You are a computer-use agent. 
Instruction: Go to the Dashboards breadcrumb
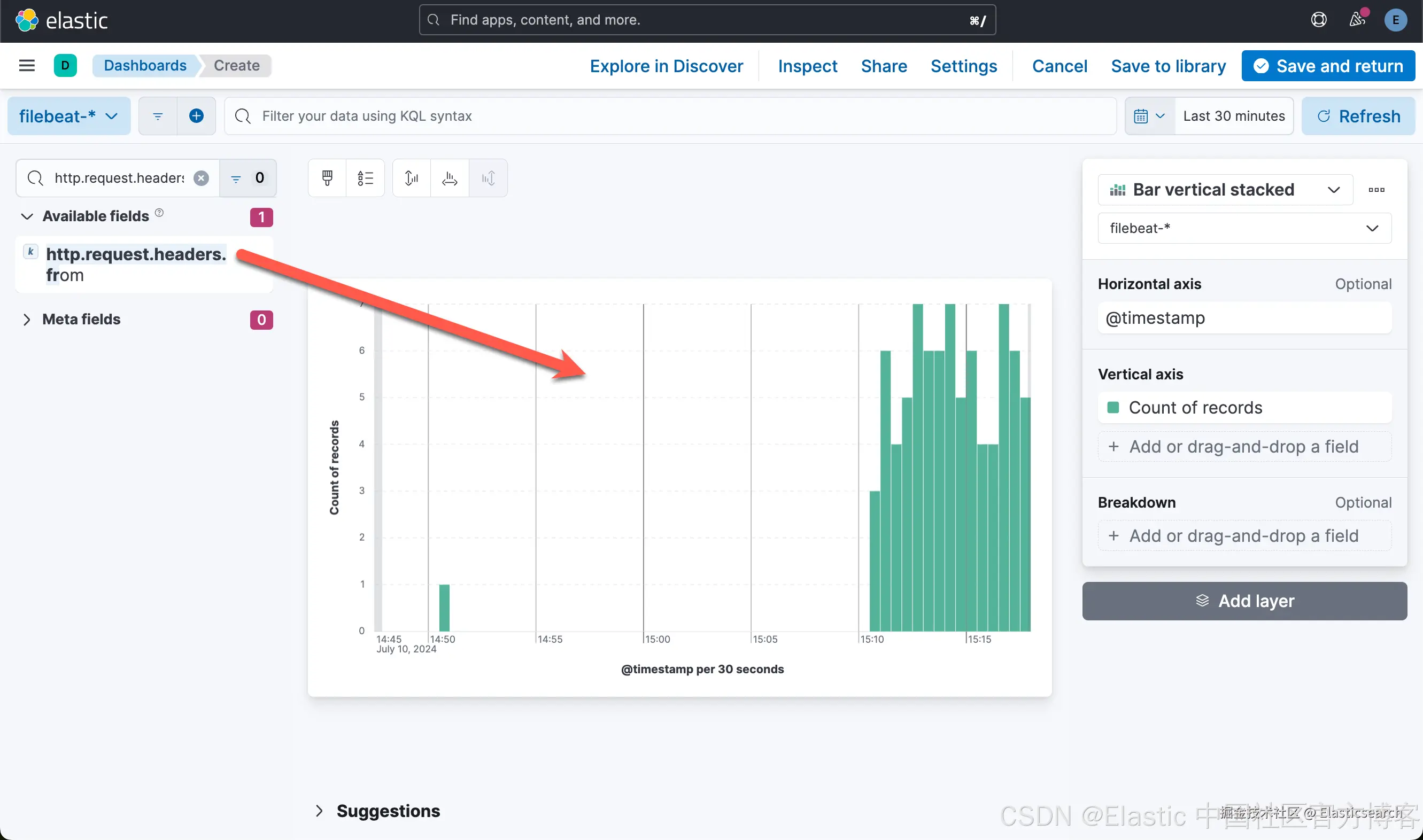coord(145,66)
